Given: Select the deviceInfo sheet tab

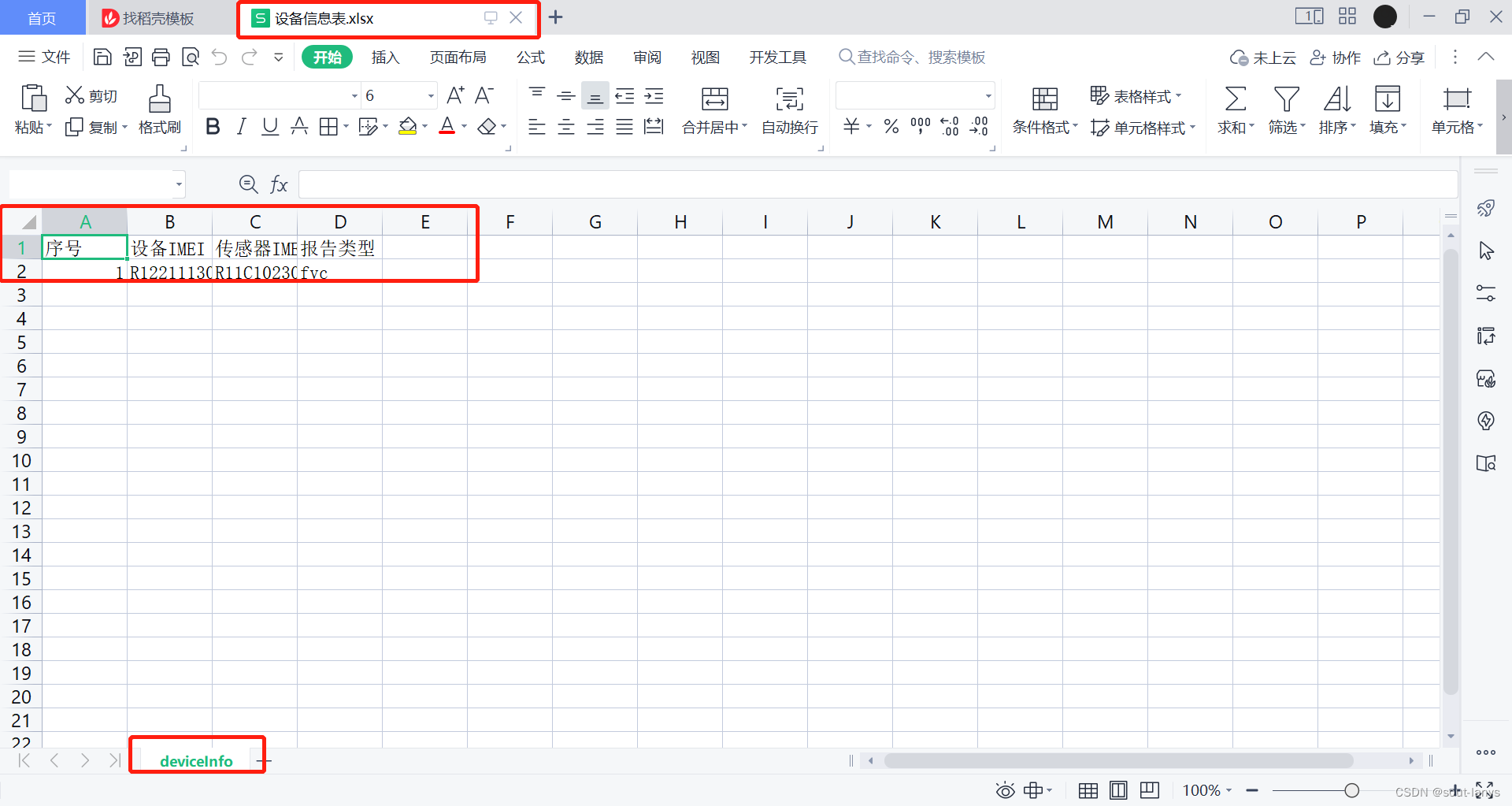Looking at the screenshot, I should (196, 761).
